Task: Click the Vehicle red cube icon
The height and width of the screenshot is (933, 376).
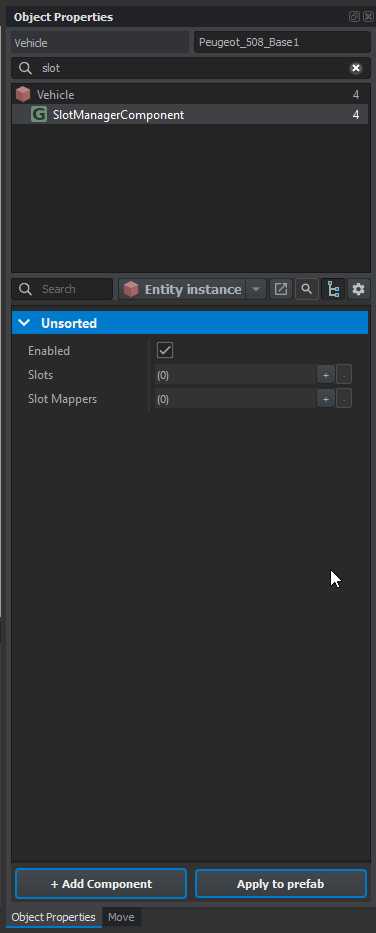Action: [23, 95]
